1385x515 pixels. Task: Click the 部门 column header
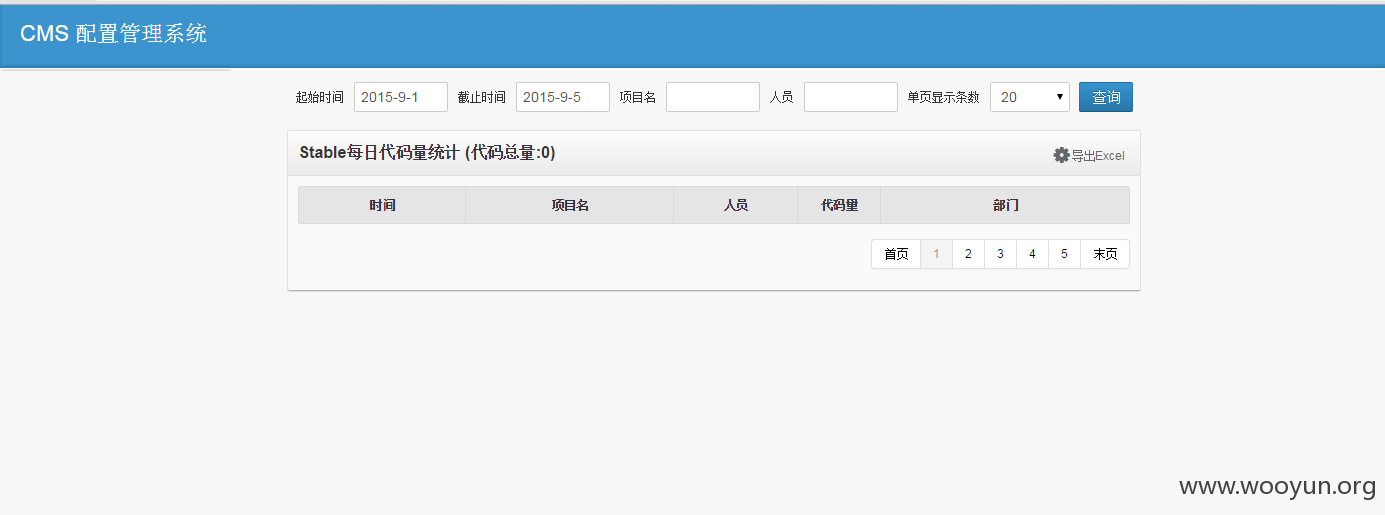point(1005,205)
